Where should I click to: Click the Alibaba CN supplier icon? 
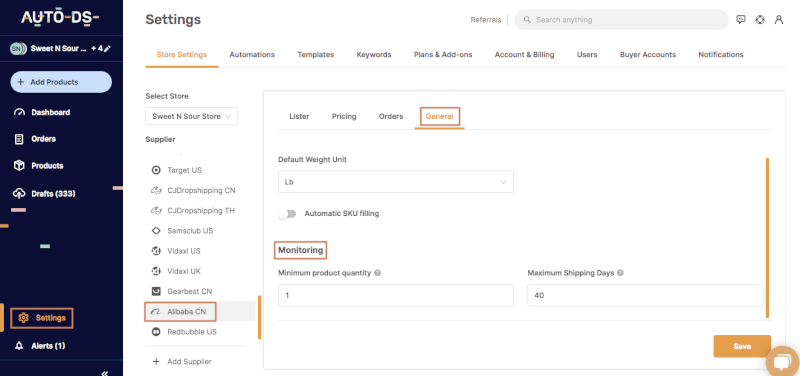[155, 311]
